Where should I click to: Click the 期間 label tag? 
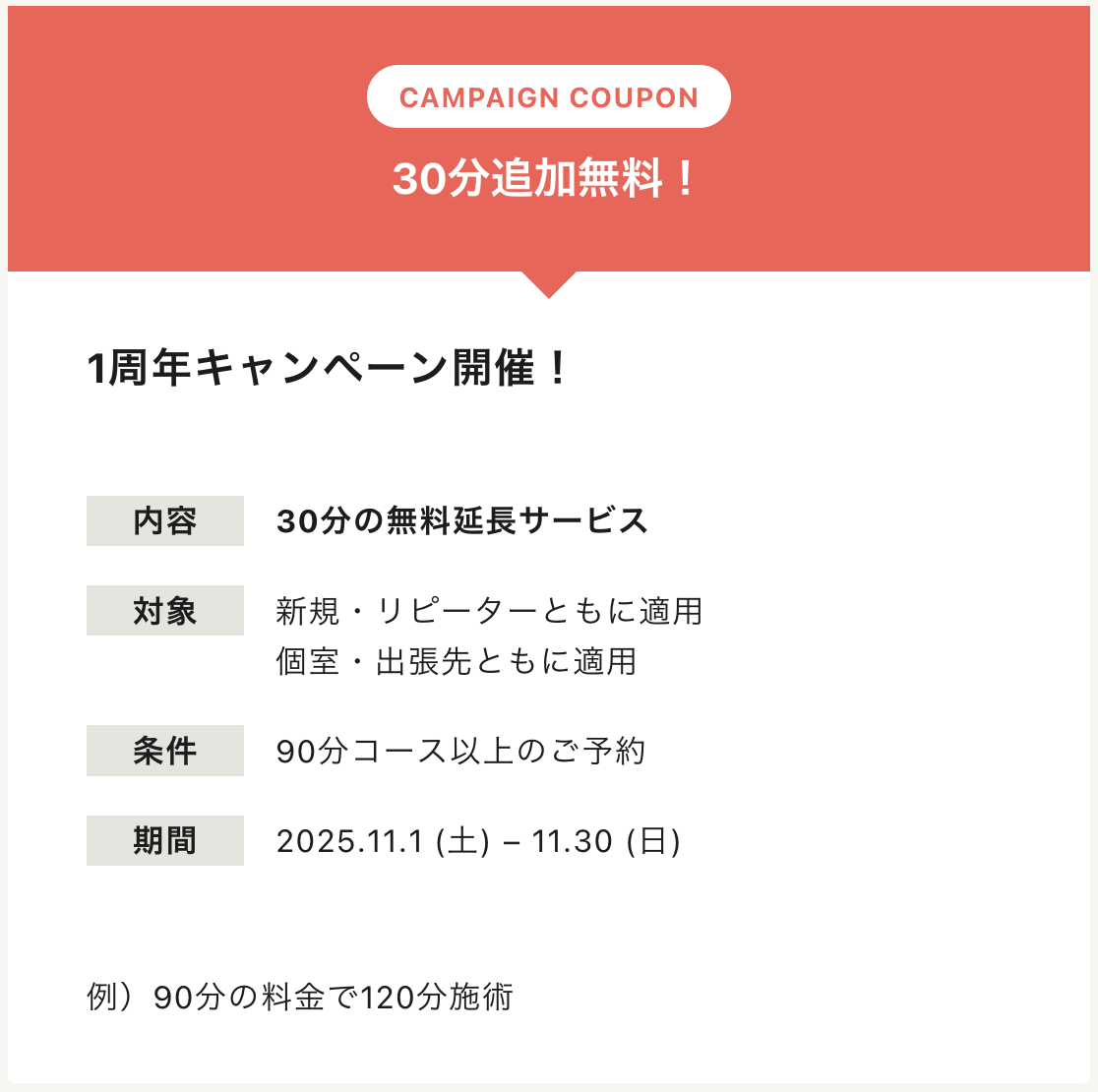164,841
